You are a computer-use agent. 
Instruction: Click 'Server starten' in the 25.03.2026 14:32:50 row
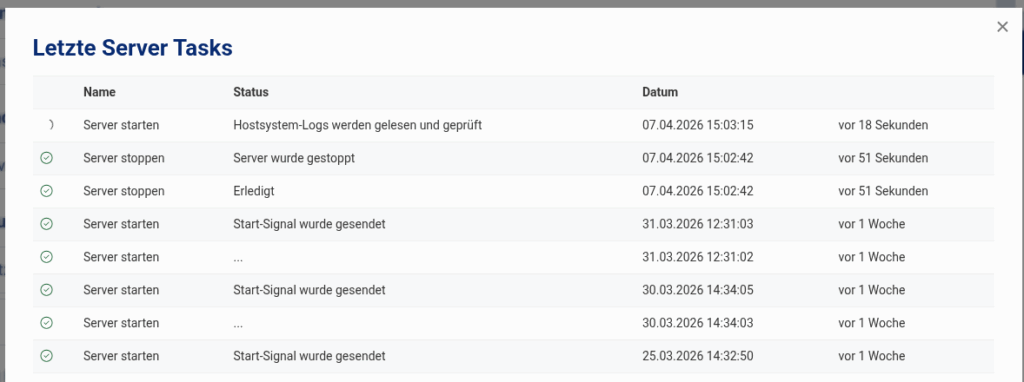coord(121,357)
